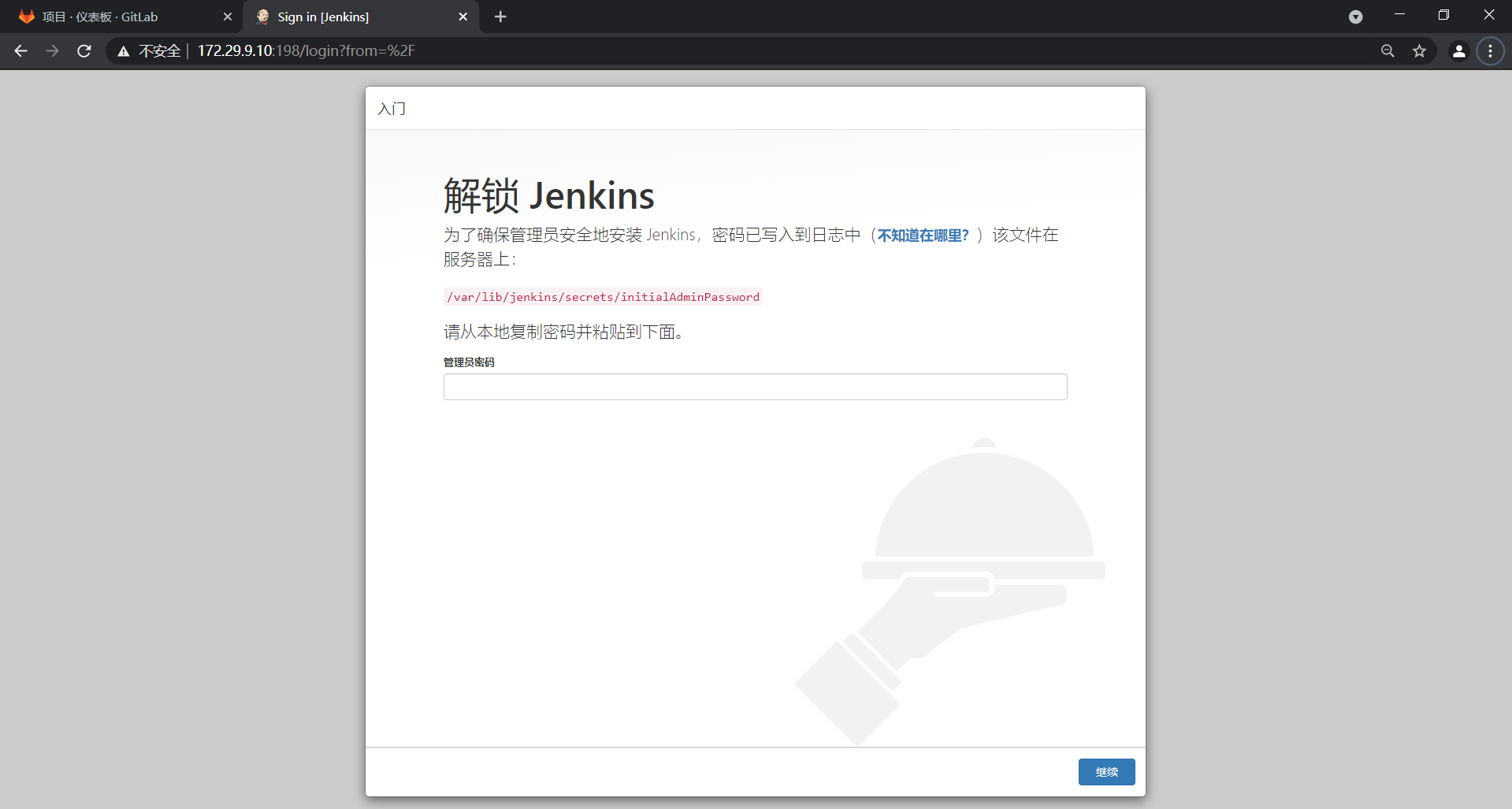Image resolution: width=1512 pixels, height=809 pixels.
Task: Click the 继续 continue button
Action: click(x=1106, y=772)
